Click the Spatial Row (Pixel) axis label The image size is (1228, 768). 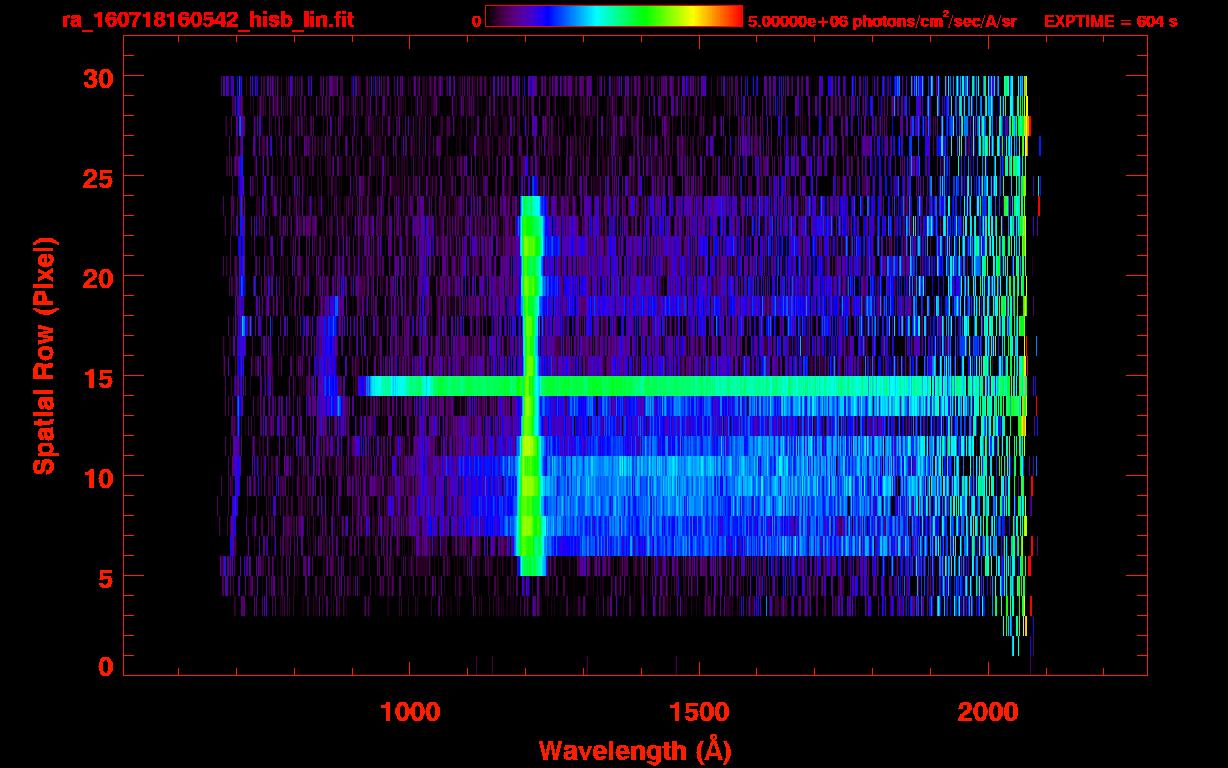(44, 355)
